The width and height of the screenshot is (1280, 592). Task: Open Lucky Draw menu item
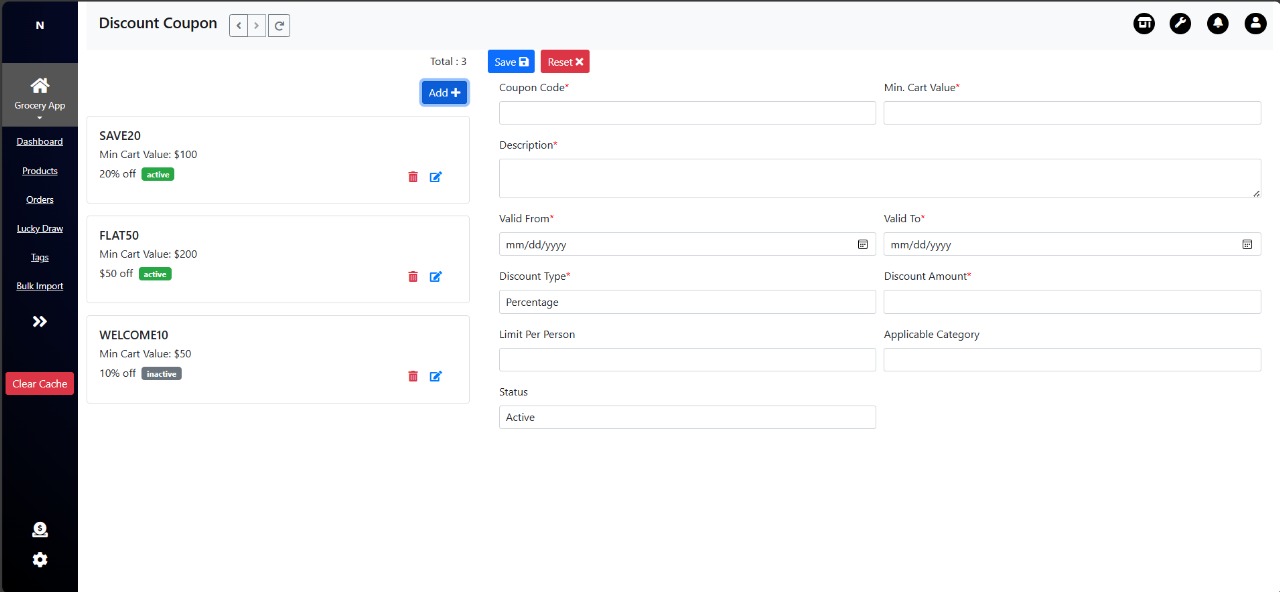coord(40,229)
